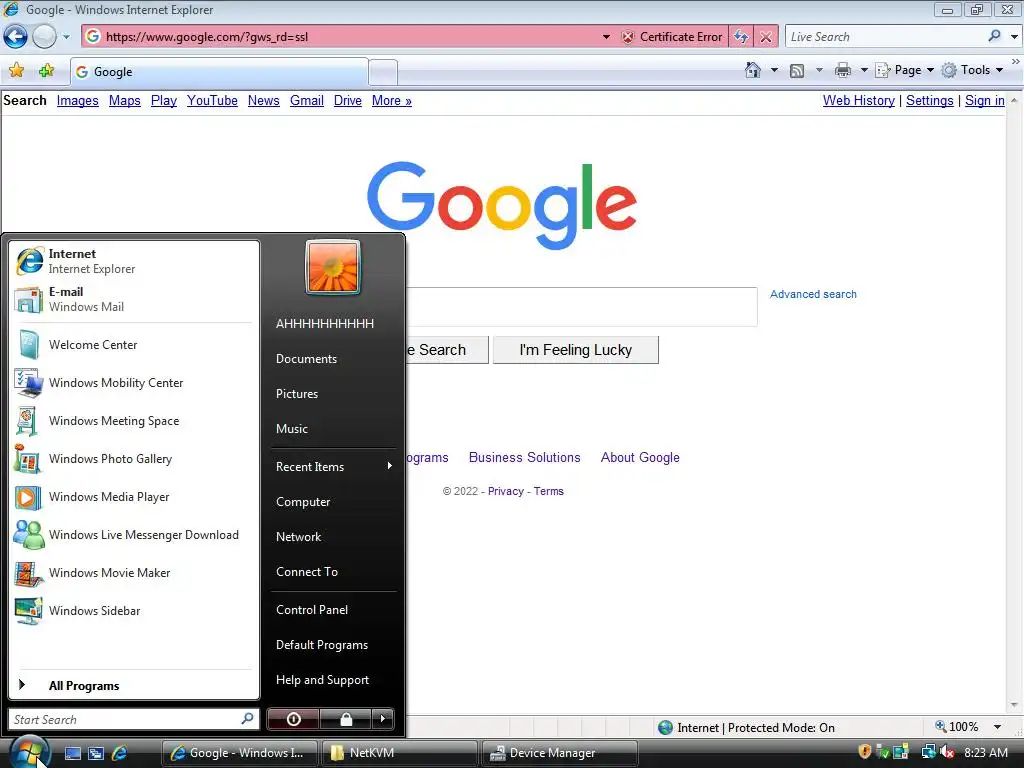Expand the Home button dropdown arrow
Viewport: 1024px width, 768px height.
coord(775,70)
